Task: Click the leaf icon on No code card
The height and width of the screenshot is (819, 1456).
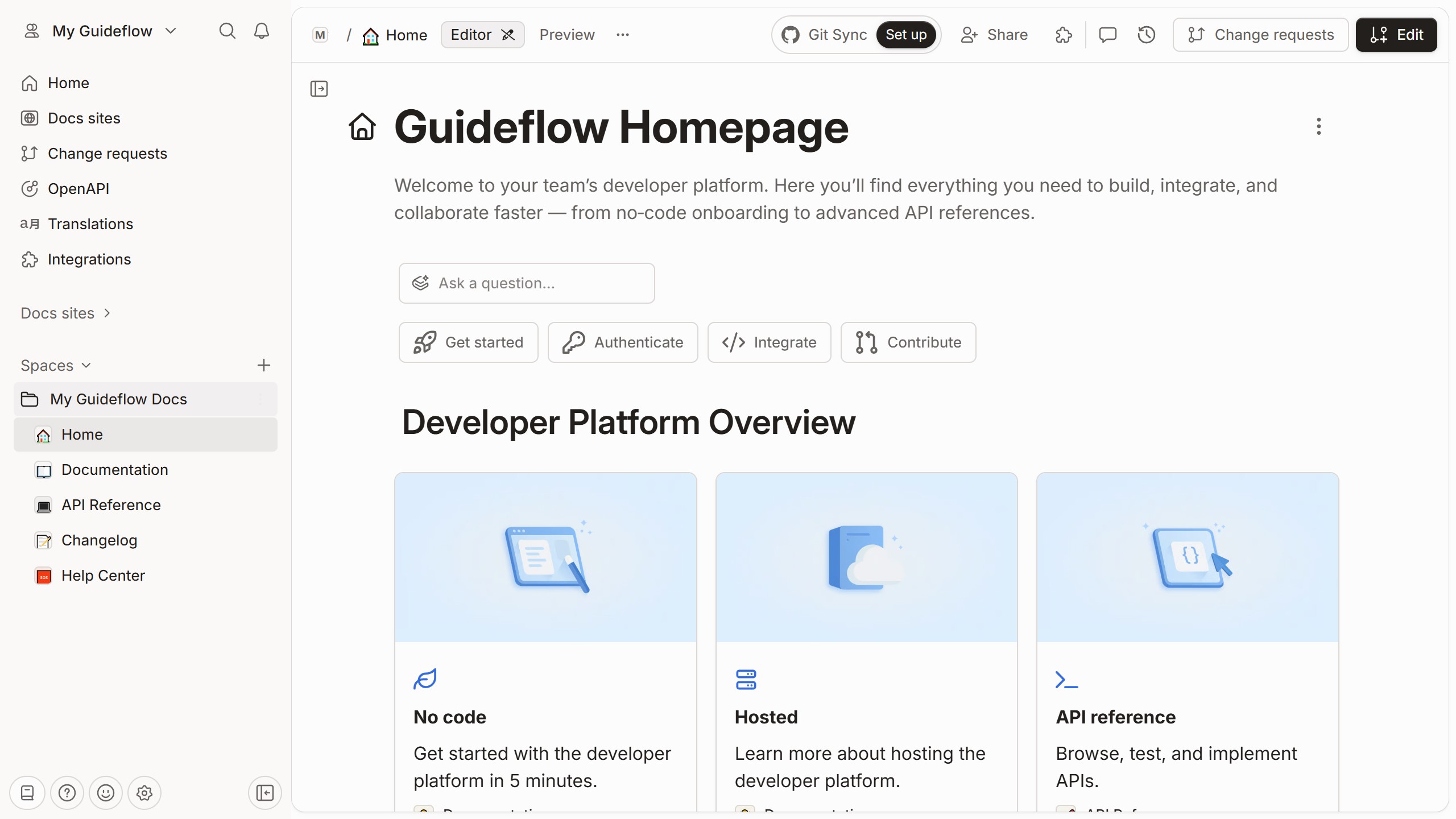Action: (425, 679)
